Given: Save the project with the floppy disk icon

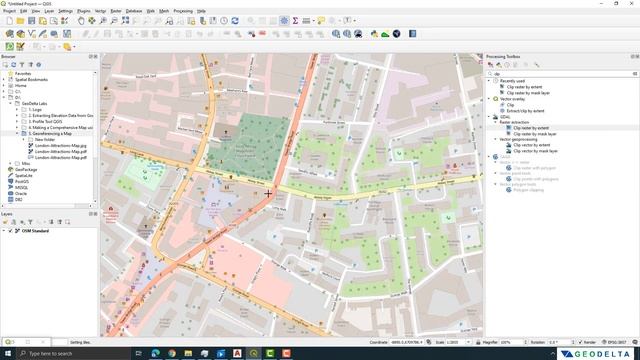Looking at the screenshot, I should point(31,21).
